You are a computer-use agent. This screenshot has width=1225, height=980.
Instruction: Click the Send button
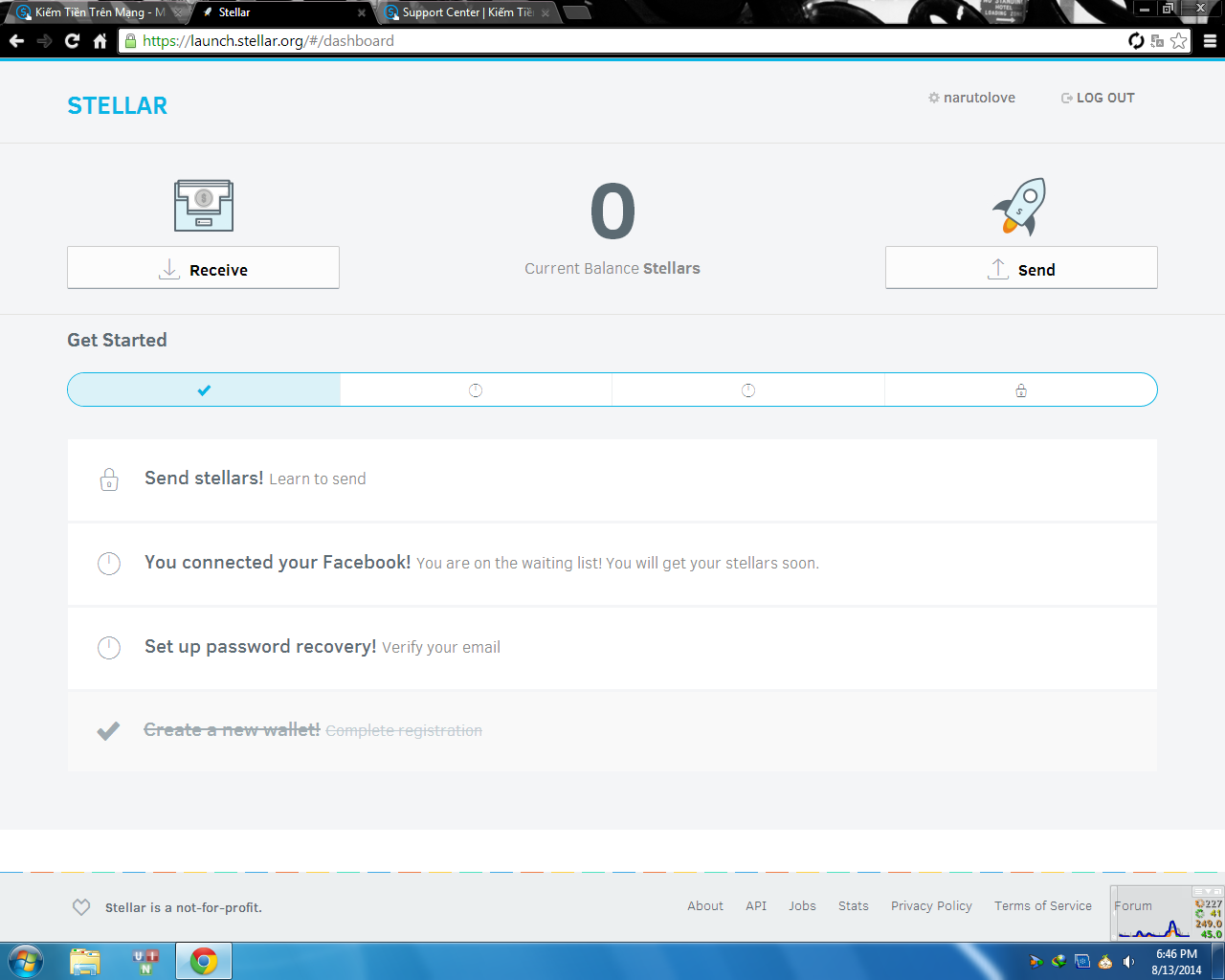coord(1021,268)
